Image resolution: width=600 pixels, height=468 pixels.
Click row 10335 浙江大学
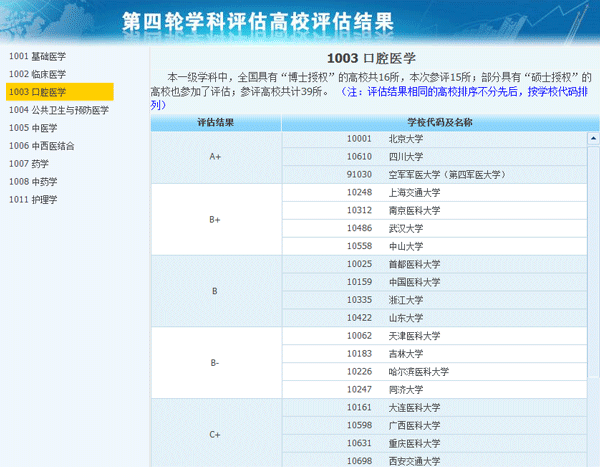point(434,300)
